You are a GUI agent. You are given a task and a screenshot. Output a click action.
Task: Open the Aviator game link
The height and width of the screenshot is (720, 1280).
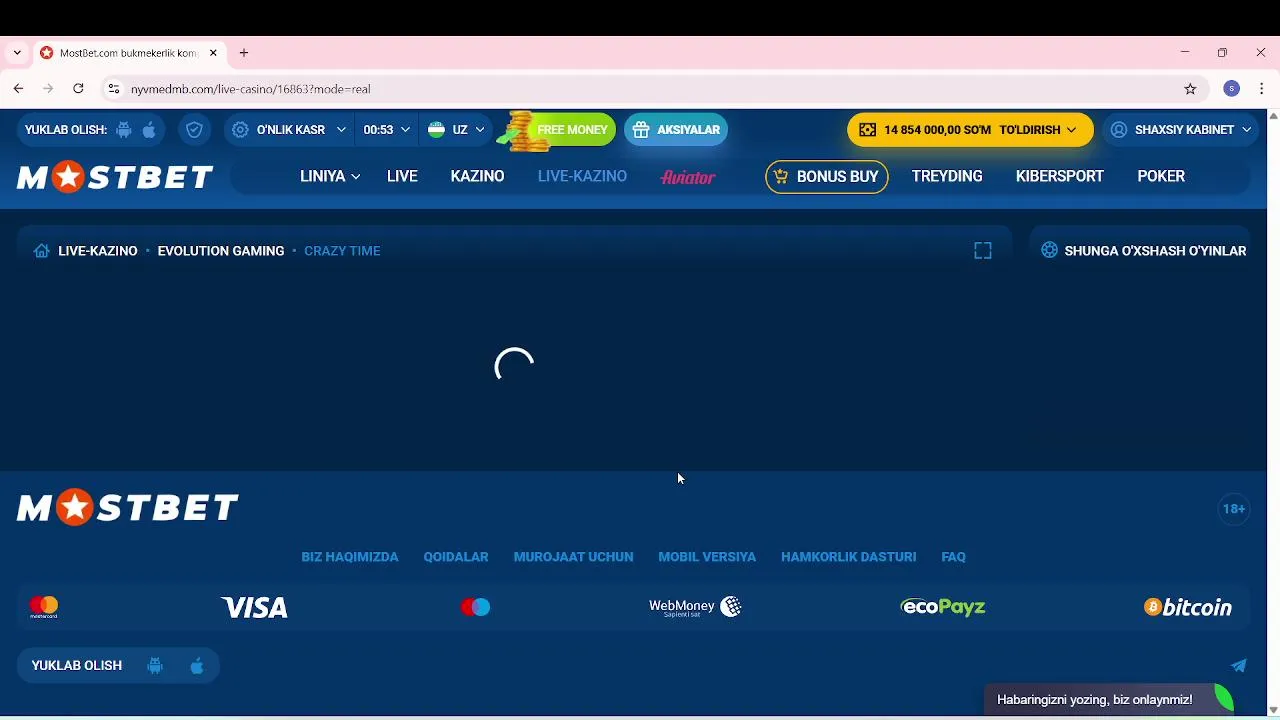pos(688,177)
